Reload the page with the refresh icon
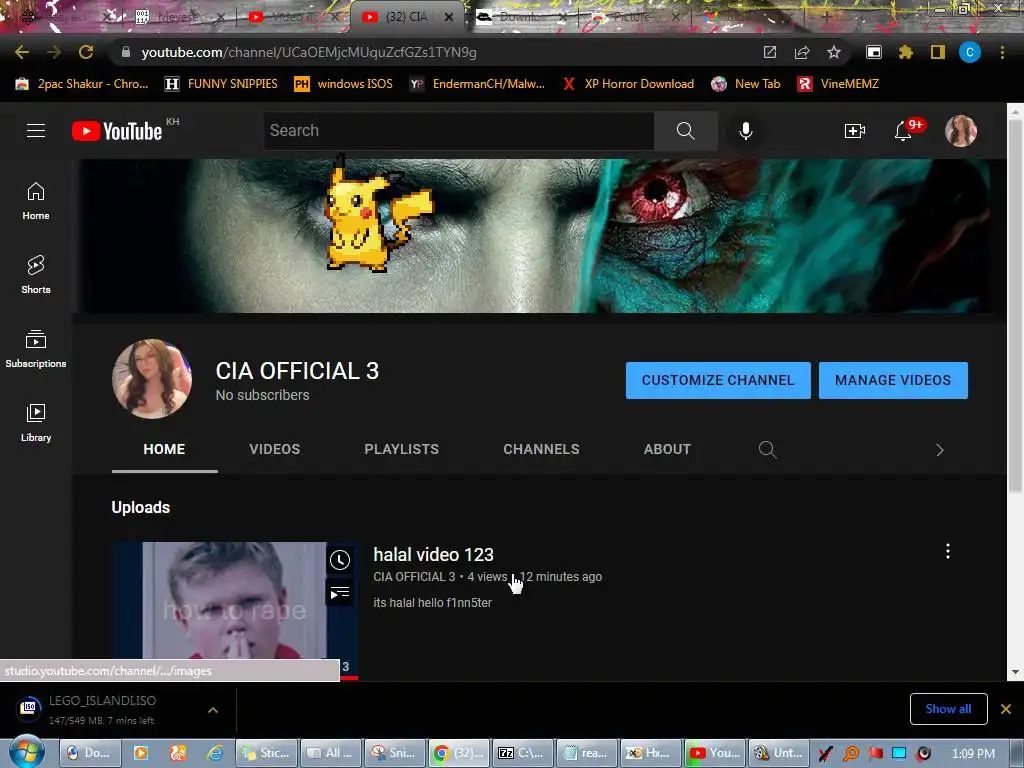 tap(86, 52)
